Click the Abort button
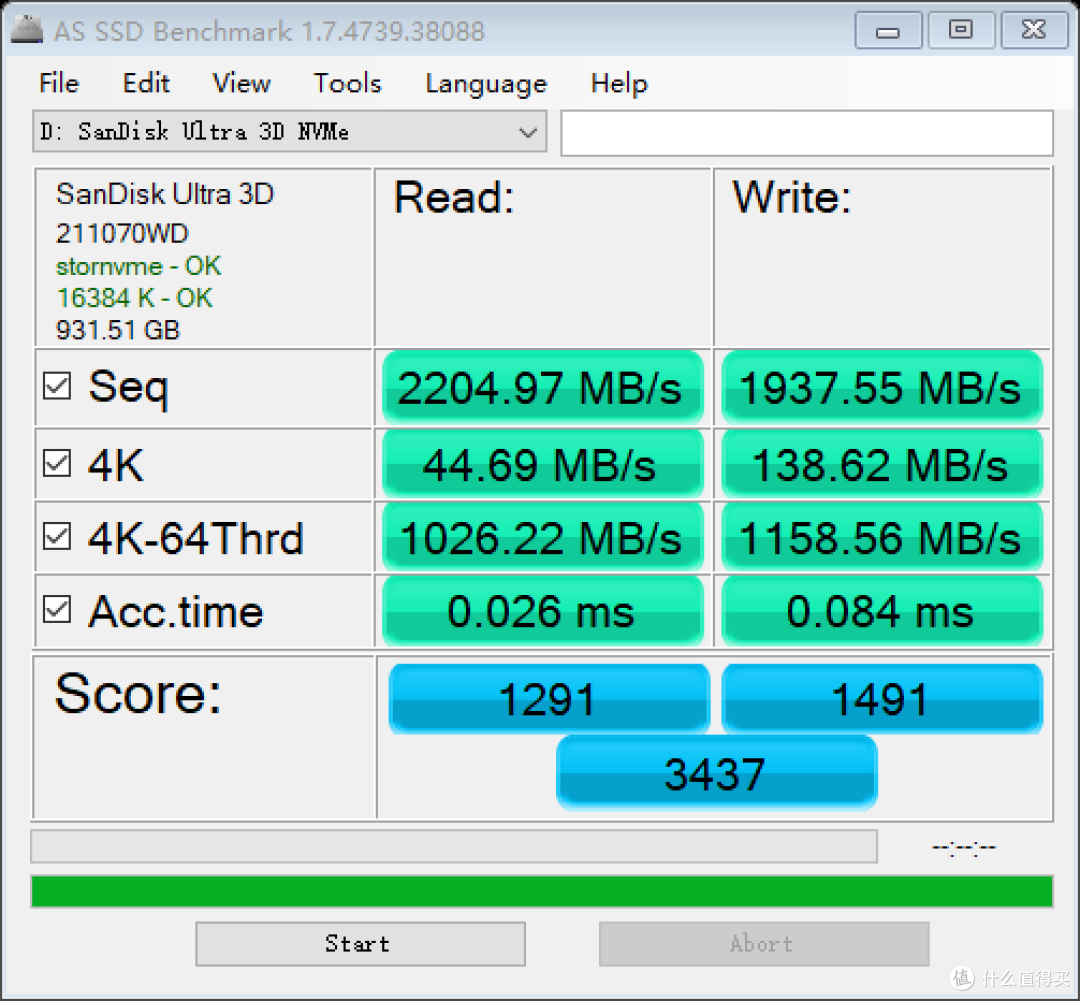This screenshot has height=1001, width=1080. [x=762, y=943]
